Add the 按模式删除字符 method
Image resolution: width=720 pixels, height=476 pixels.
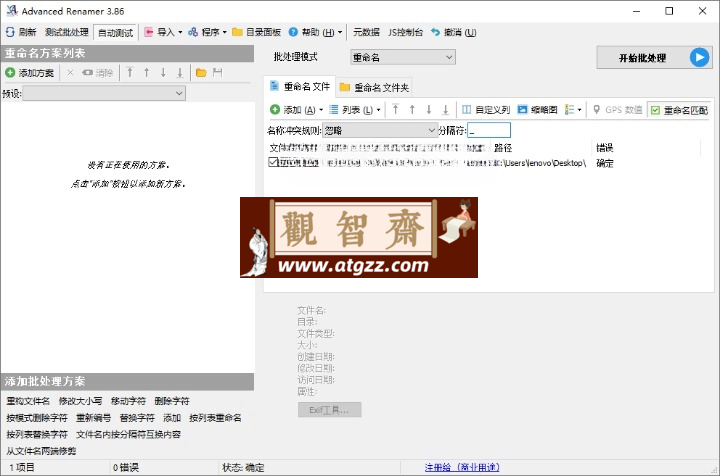37,418
